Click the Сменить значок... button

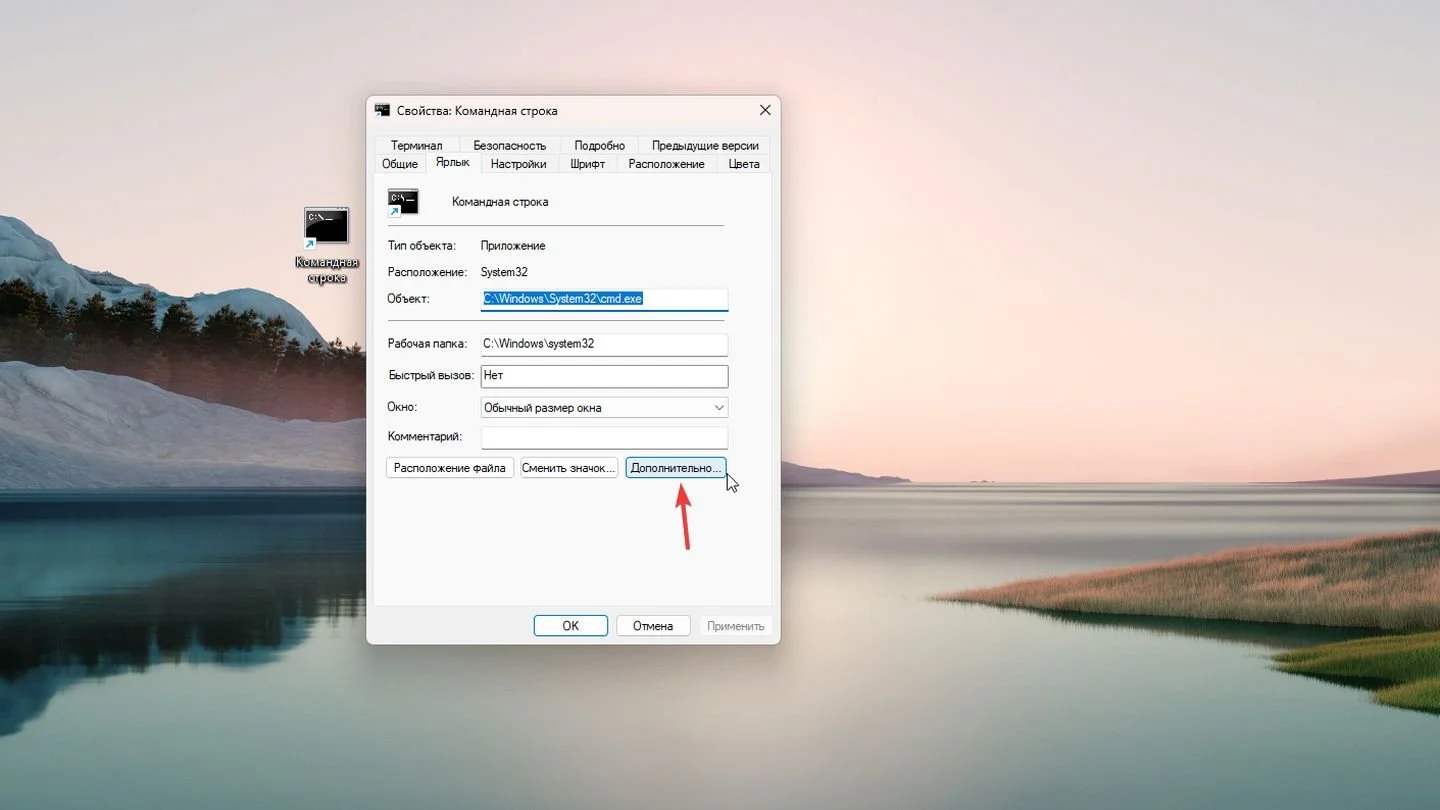[569, 467]
